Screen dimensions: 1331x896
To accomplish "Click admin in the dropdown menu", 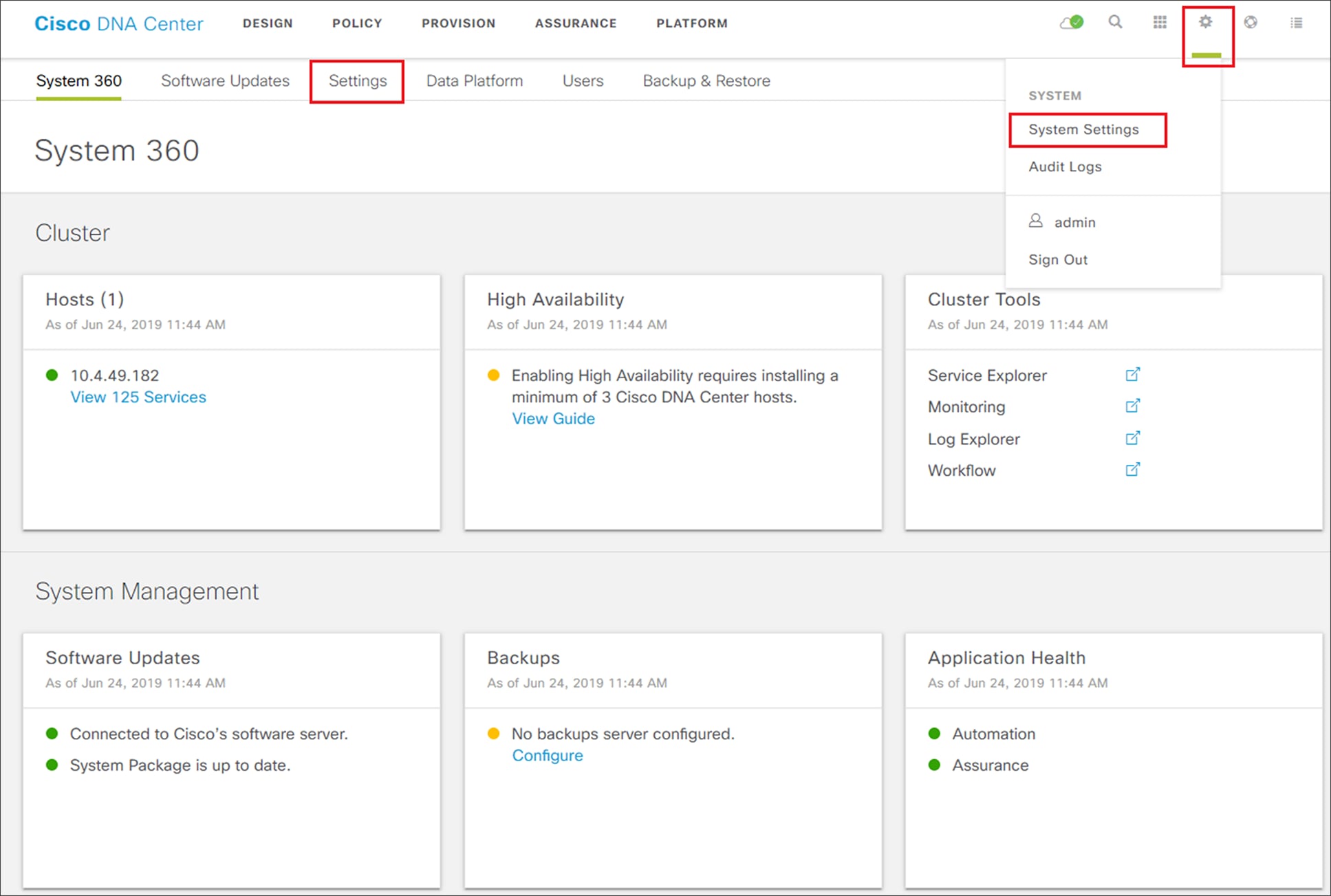I will (1074, 222).
